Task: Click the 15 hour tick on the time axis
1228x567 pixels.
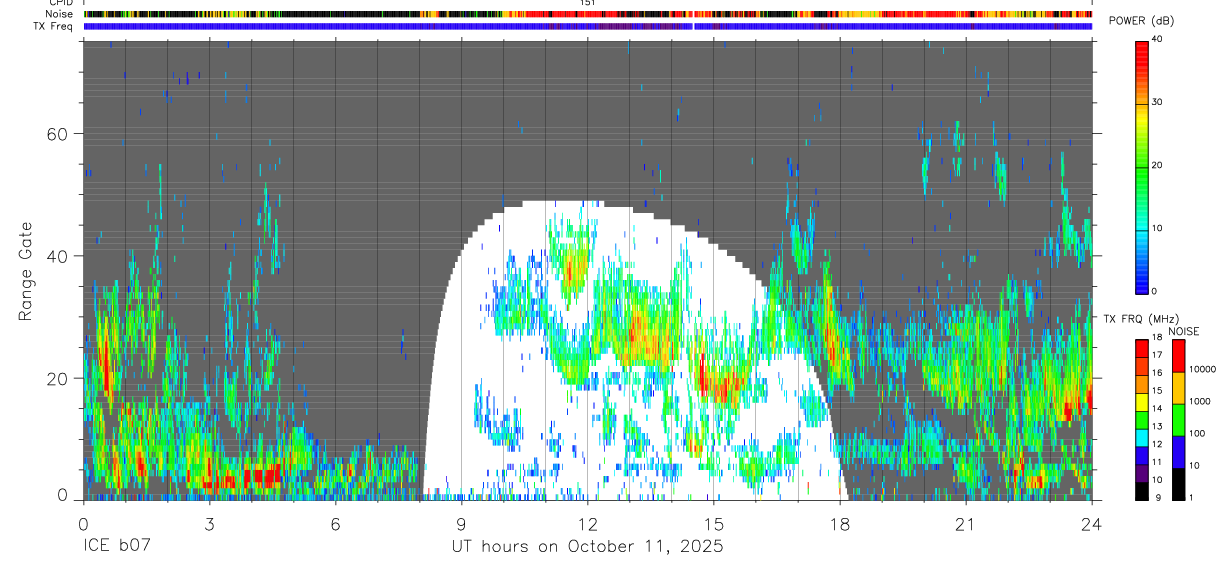Action: click(x=714, y=524)
